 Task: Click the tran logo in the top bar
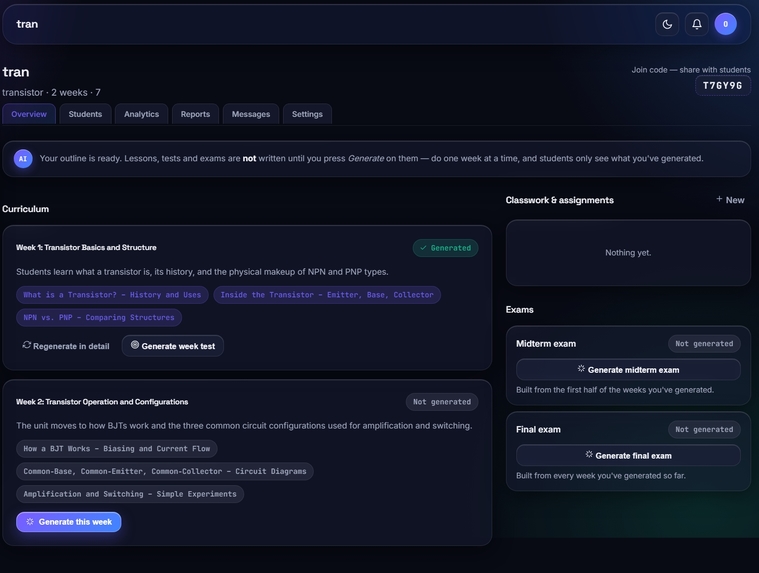27,24
